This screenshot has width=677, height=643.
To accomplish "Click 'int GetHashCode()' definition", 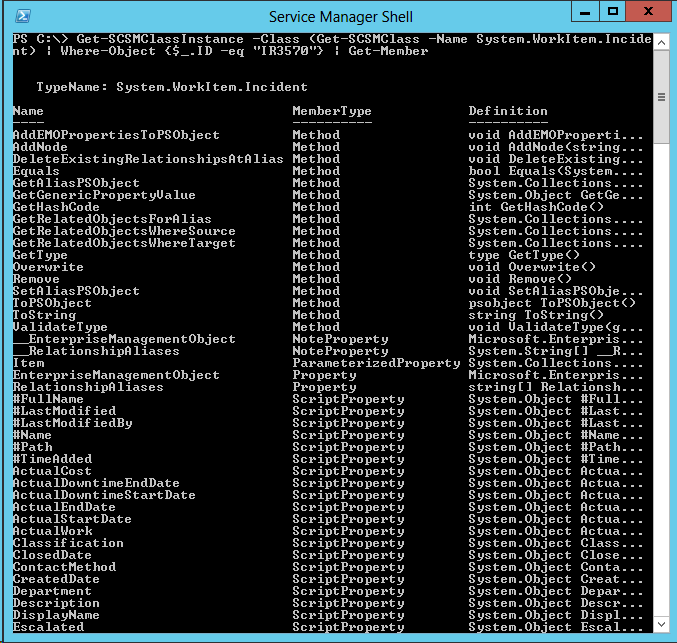I will pyautogui.click(x=536, y=207).
